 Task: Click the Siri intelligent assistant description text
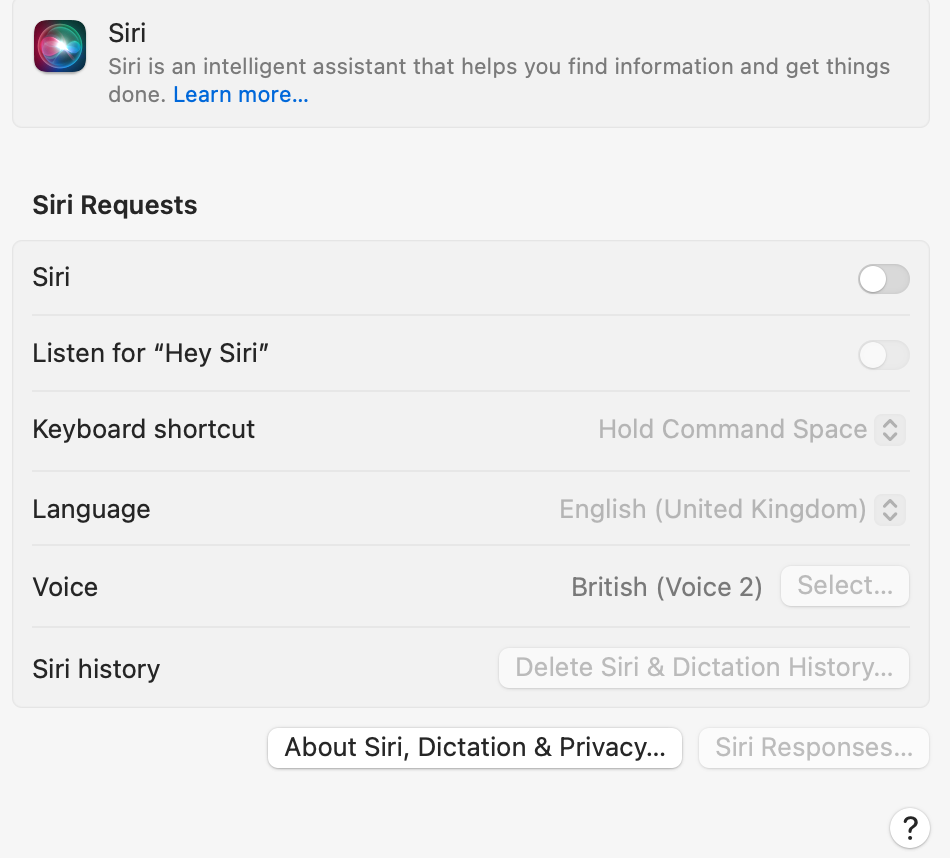(498, 68)
